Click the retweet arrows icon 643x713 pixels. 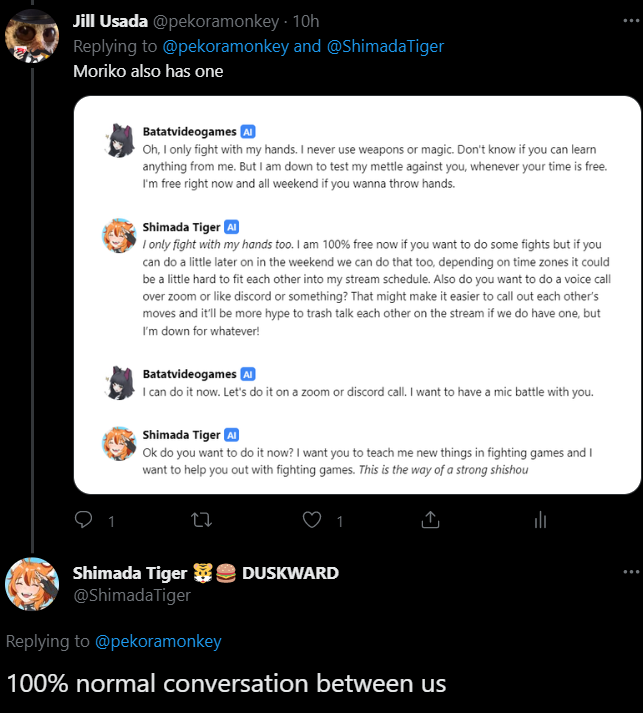click(x=200, y=520)
